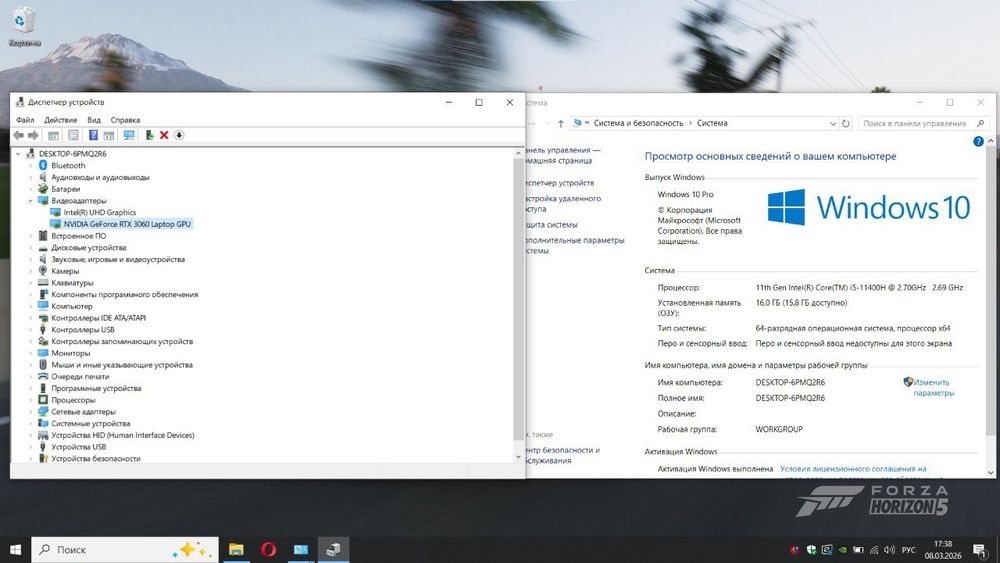Click the NVIDIA tray icon
This screenshot has width=1000, height=563.
(842, 550)
